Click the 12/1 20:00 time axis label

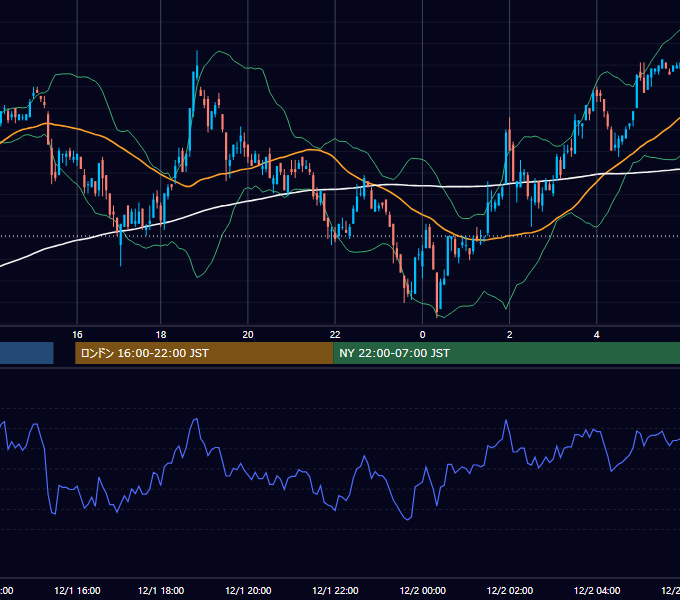point(248,590)
